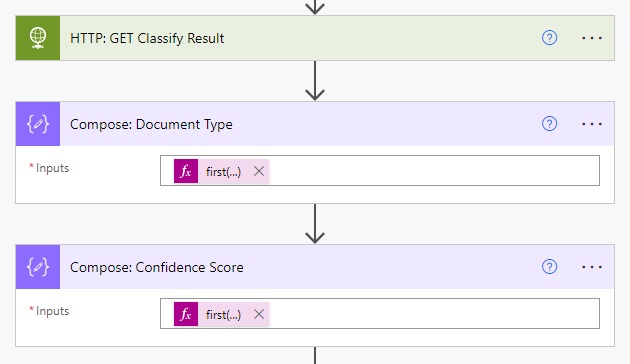Remove first(...) token from Confidence Score inputs
Viewport: 630px width, 364px height.
point(259,314)
